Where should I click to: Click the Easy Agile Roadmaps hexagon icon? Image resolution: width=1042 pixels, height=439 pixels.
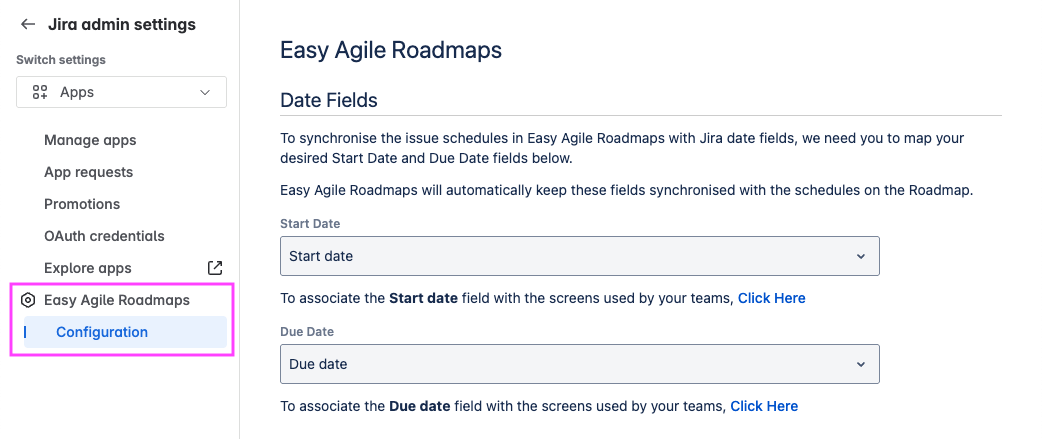28,300
